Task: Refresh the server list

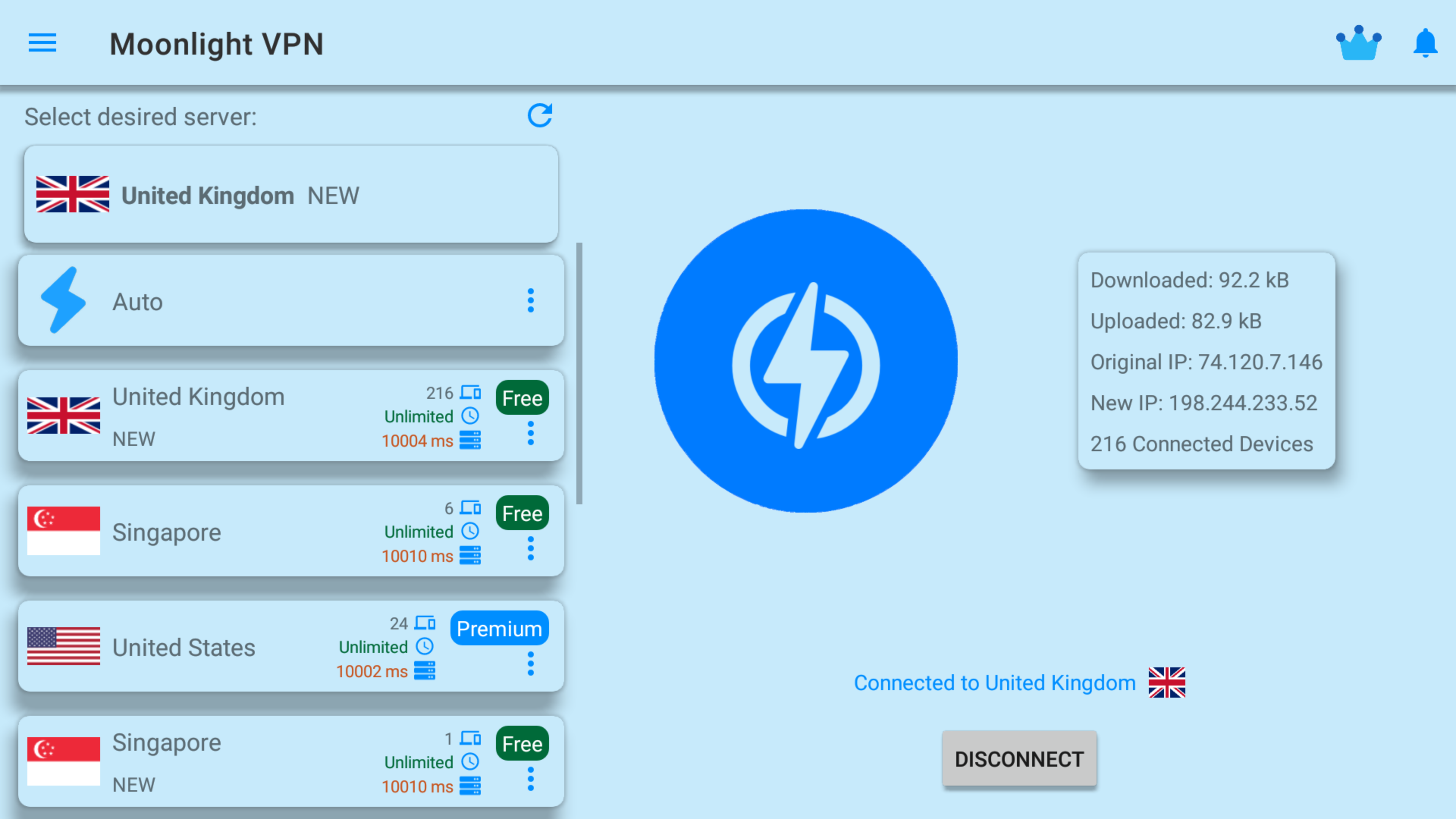Action: click(x=540, y=116)
